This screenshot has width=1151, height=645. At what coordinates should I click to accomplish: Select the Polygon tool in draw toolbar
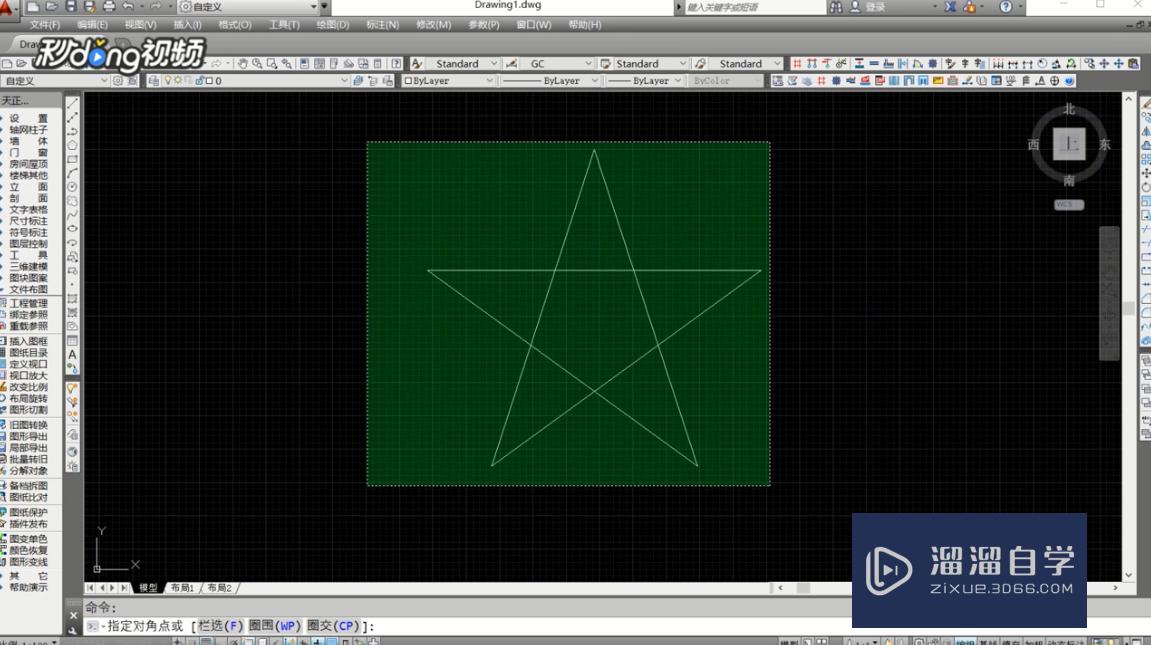pos(73,145)
